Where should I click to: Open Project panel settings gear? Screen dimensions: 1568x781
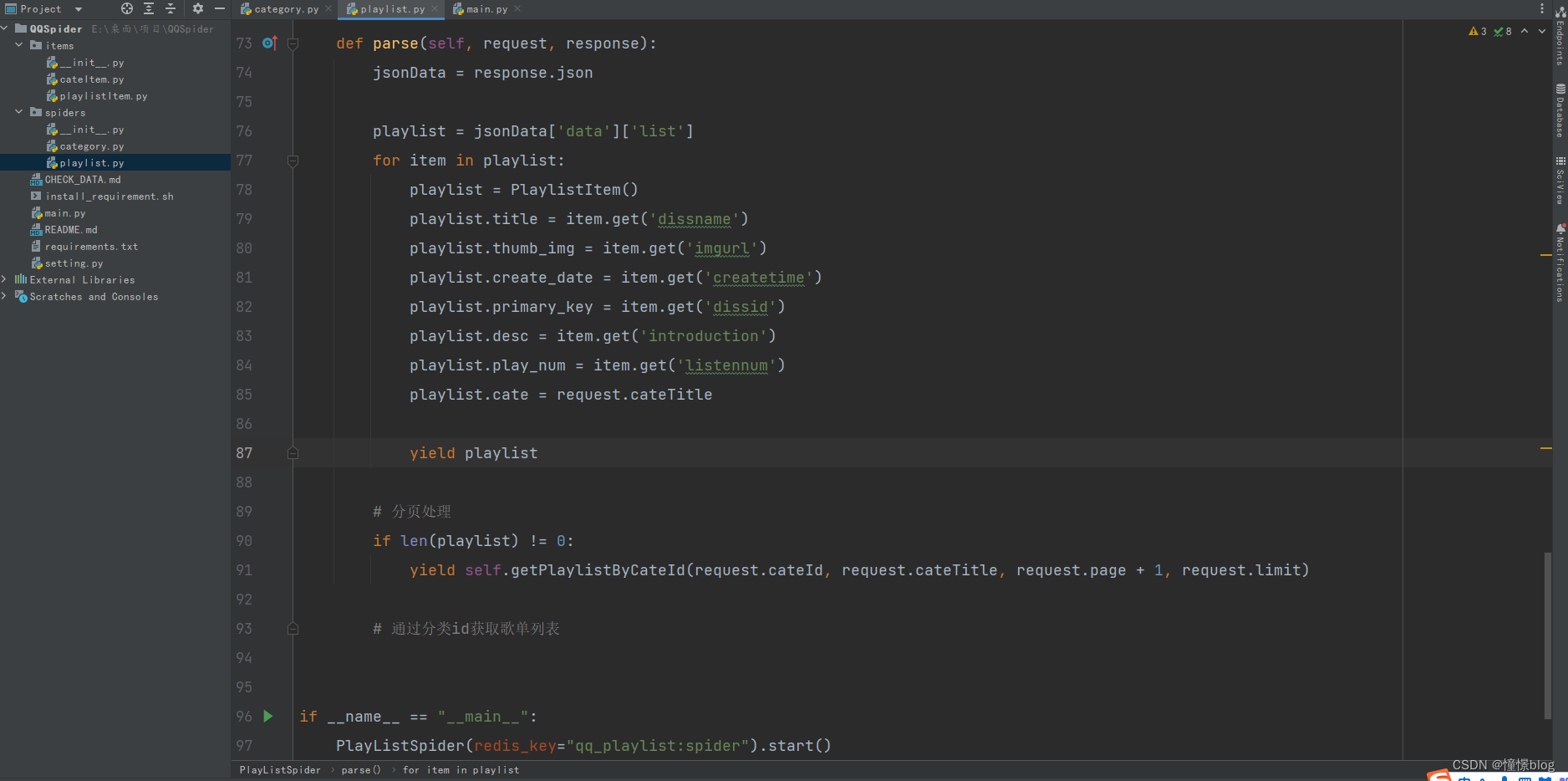coord(198,8)
